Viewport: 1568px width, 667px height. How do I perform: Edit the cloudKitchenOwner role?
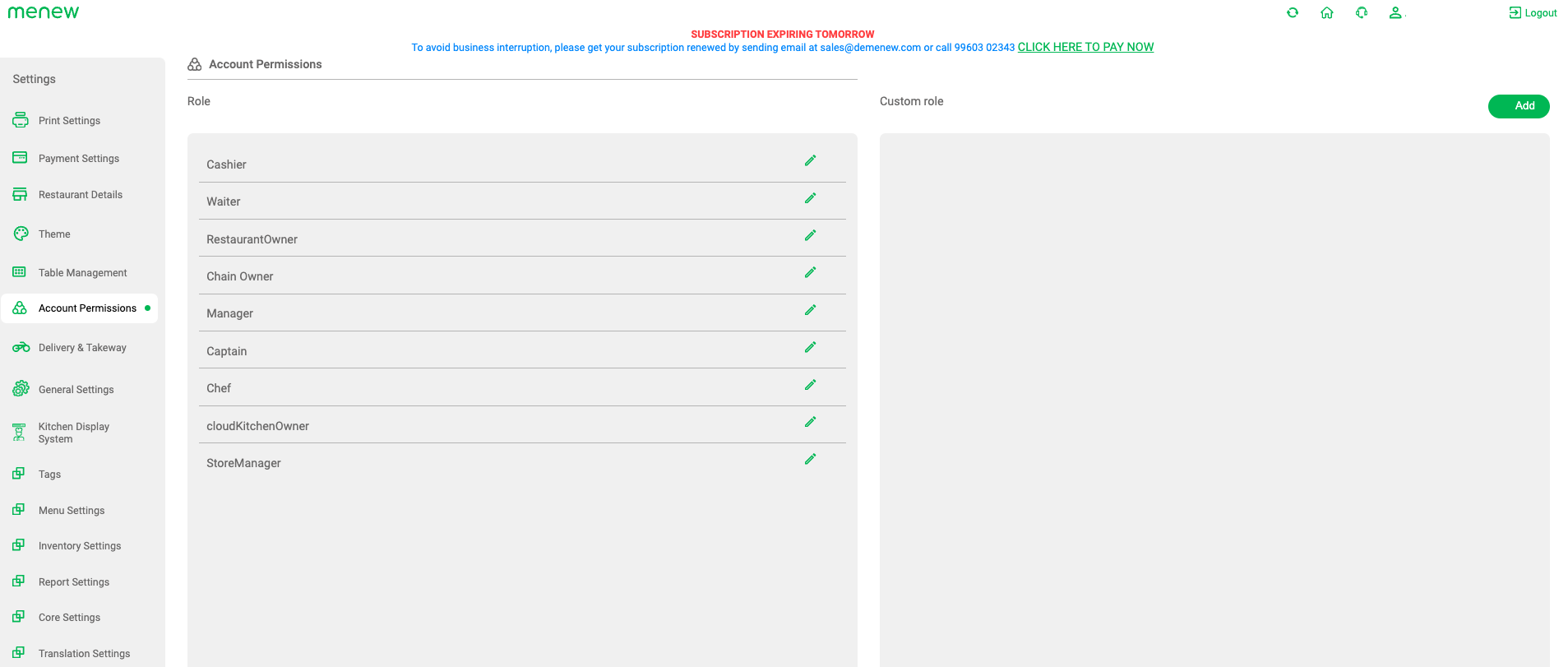pos(810,422)
